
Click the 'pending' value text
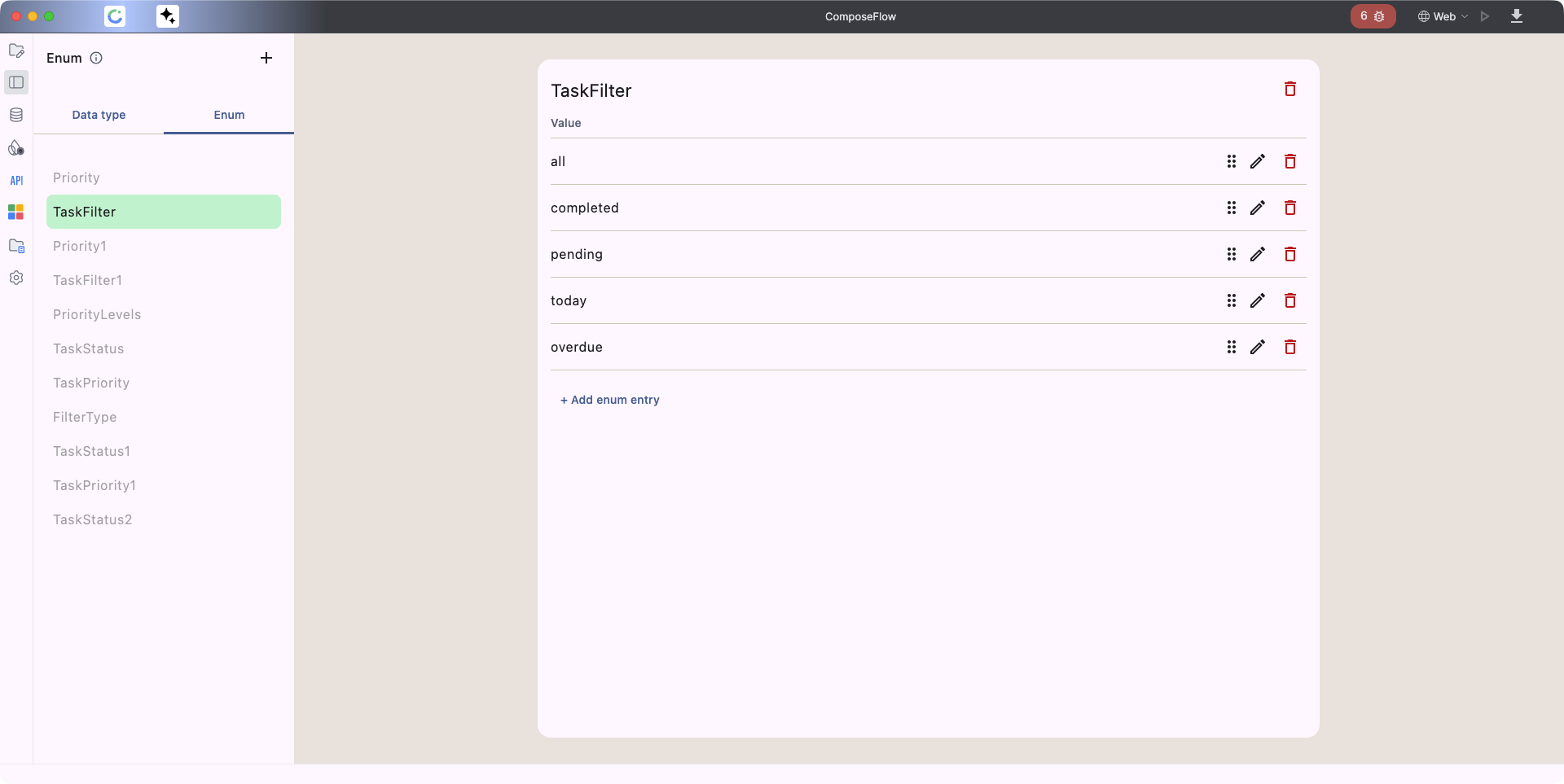coord(577,254)
